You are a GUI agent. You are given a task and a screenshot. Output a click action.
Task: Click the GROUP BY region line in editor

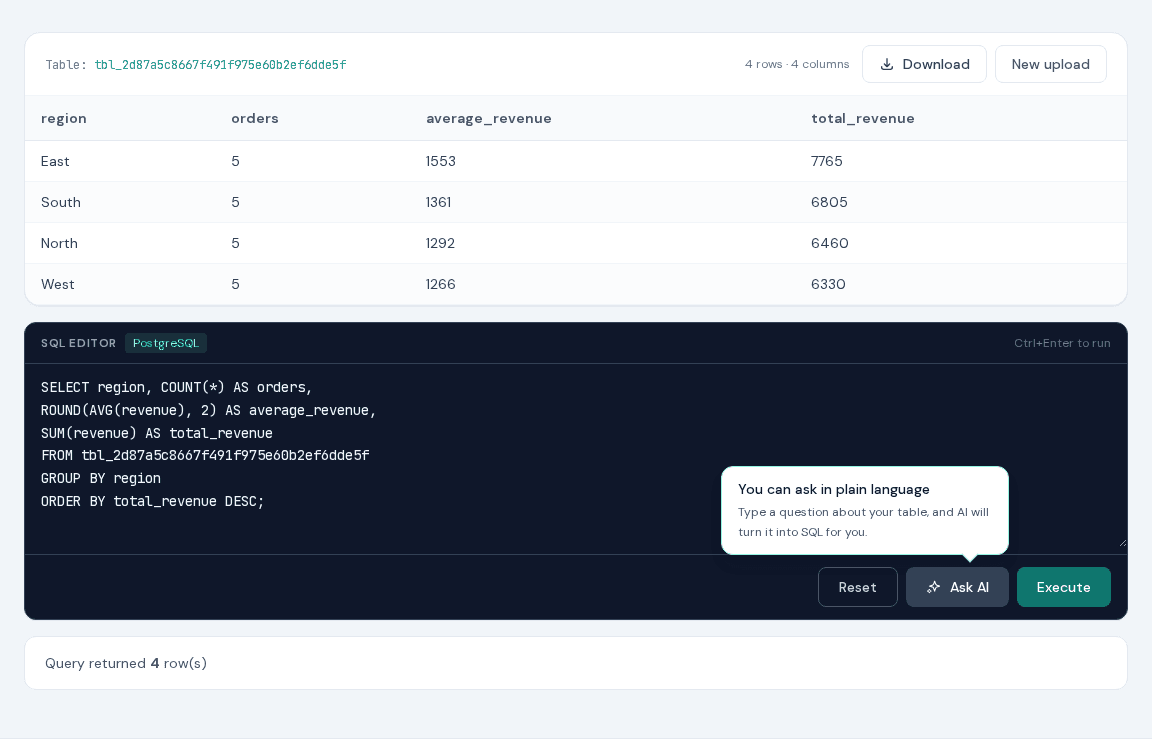(101, 478)
